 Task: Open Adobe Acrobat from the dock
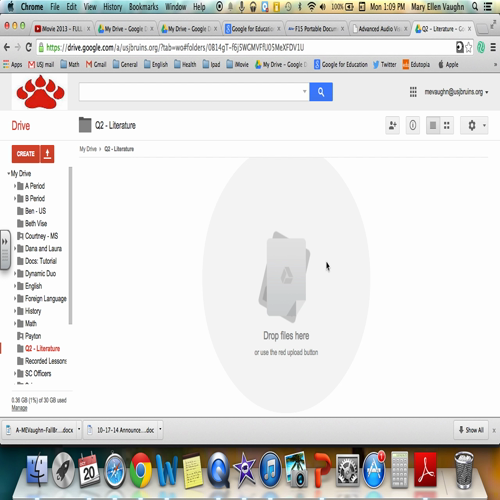click(x=425, y=470)
